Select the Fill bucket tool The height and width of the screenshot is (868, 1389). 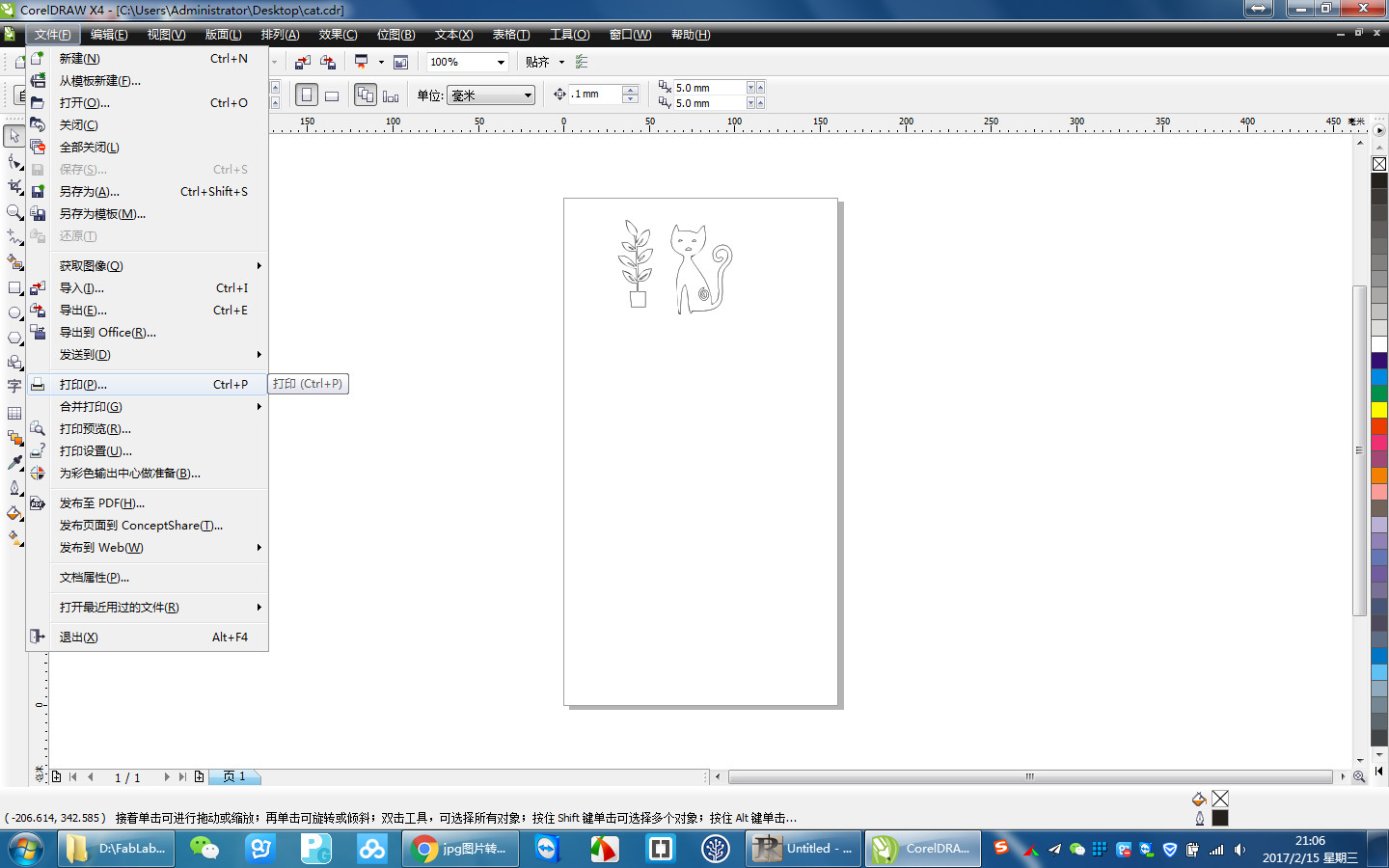pos(14,513)
